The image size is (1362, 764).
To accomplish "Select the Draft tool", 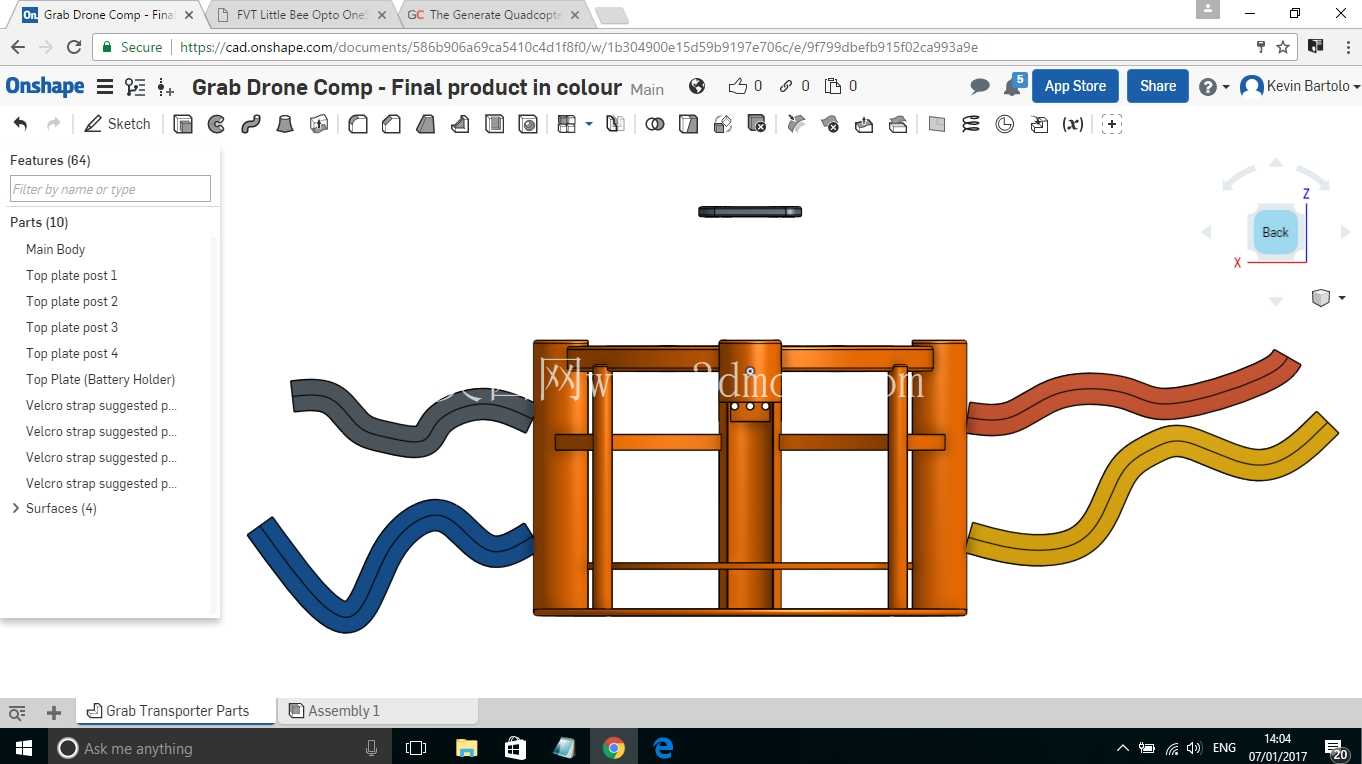I will [426, 124].
